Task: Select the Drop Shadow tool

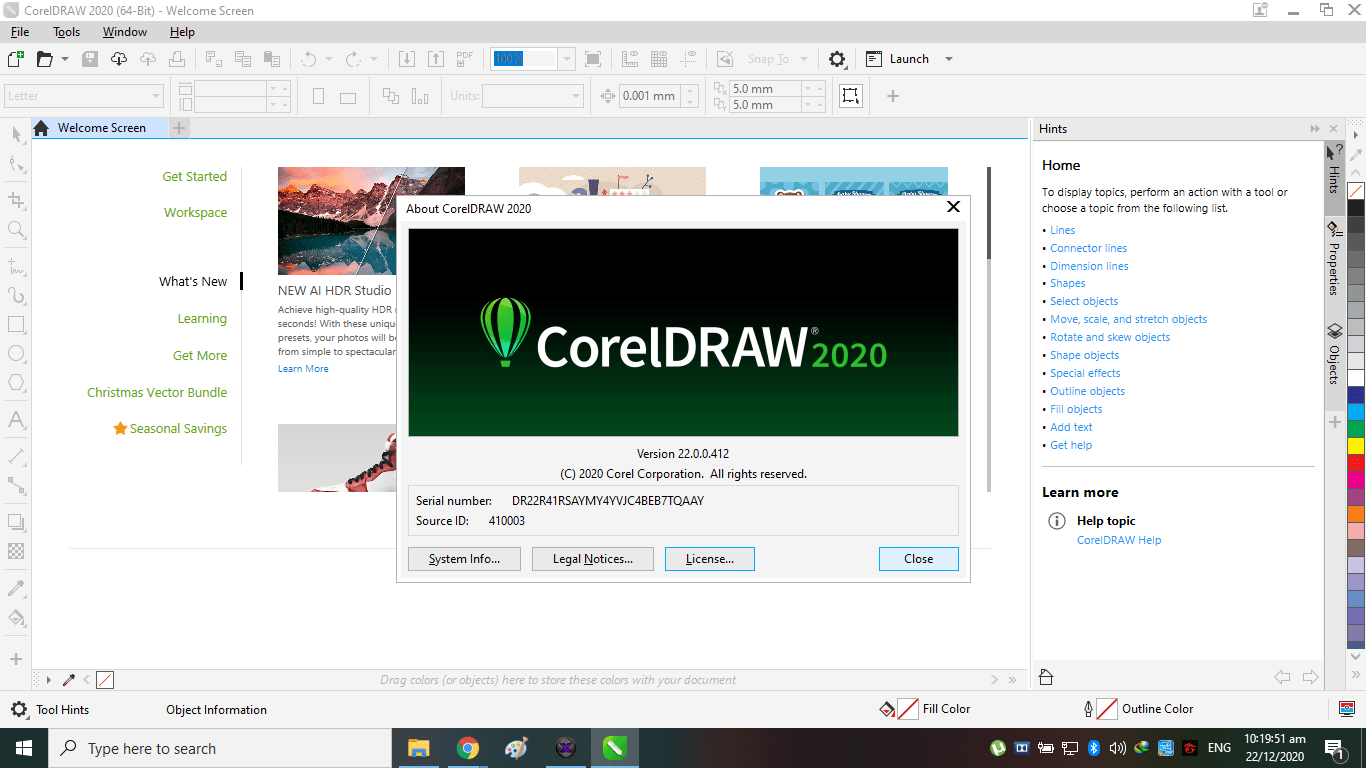Action: coord(16,522)
